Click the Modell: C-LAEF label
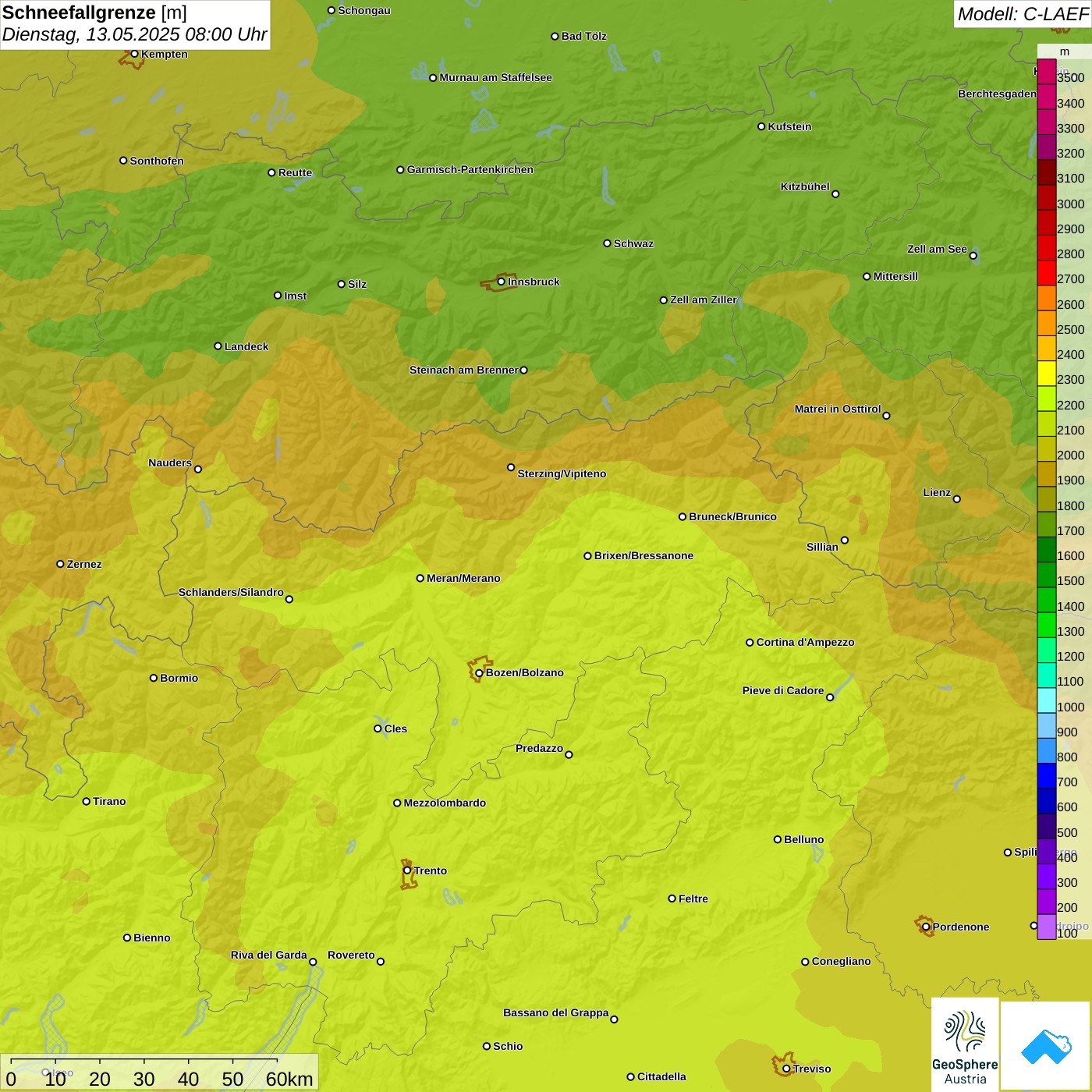 coord(1023,14)
